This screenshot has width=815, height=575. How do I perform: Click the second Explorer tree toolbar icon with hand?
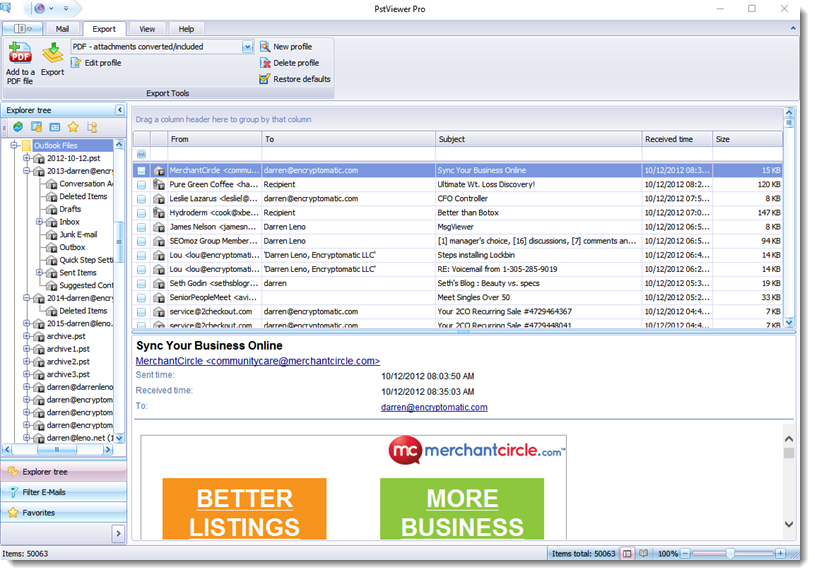36,127
